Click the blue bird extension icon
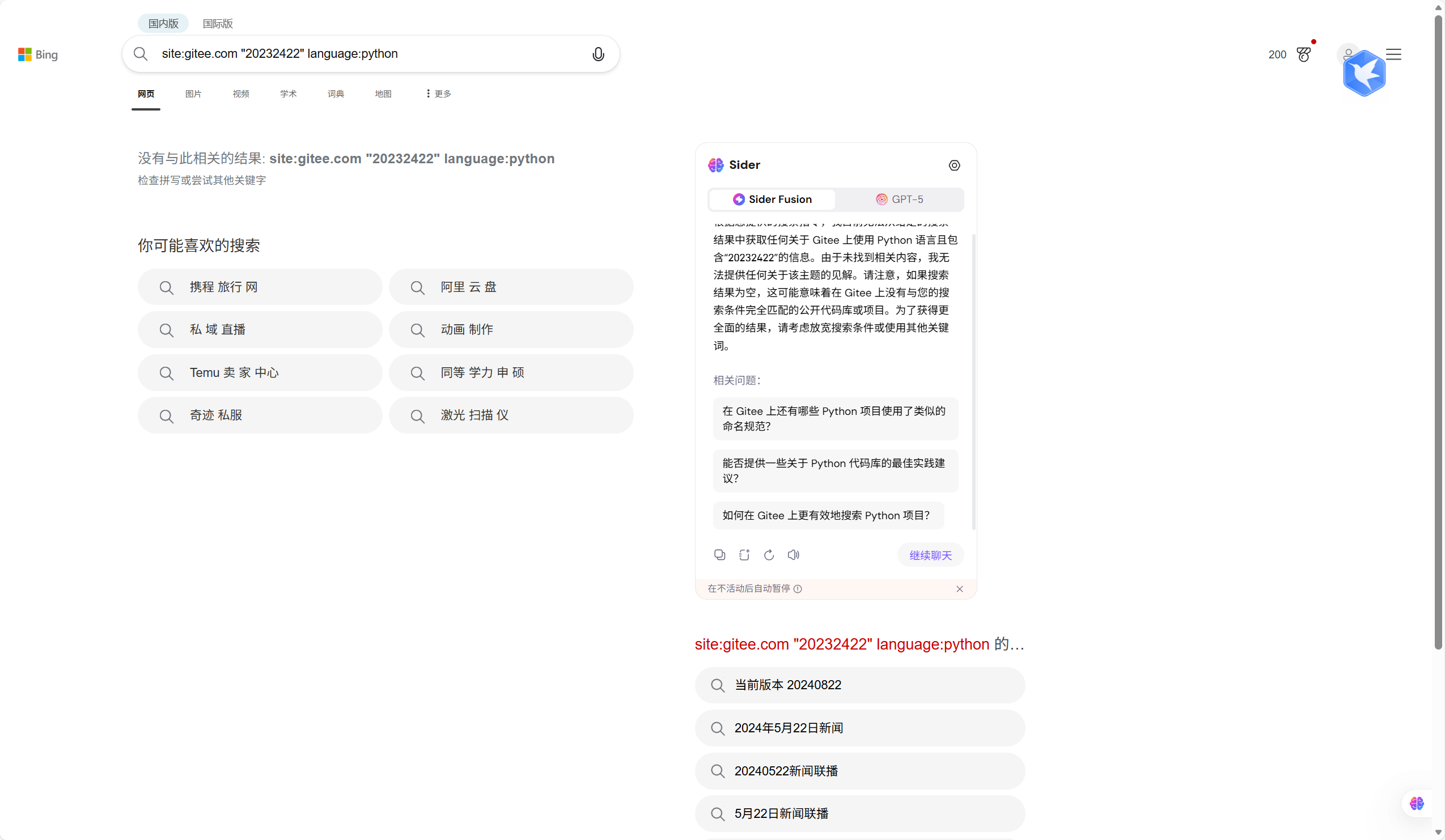 (1364, 73)
